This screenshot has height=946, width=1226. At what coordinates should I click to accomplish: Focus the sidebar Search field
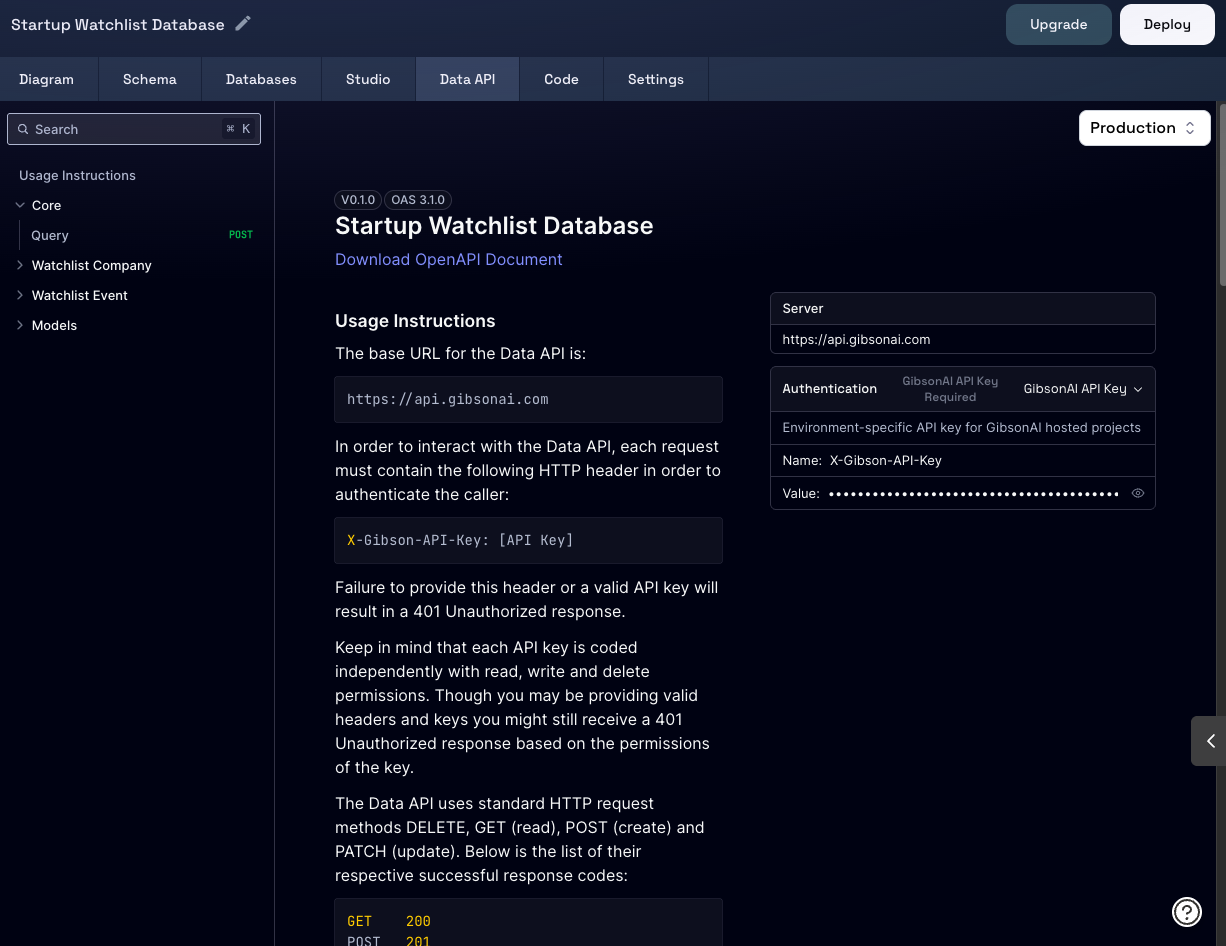click(x=134, y=129)
